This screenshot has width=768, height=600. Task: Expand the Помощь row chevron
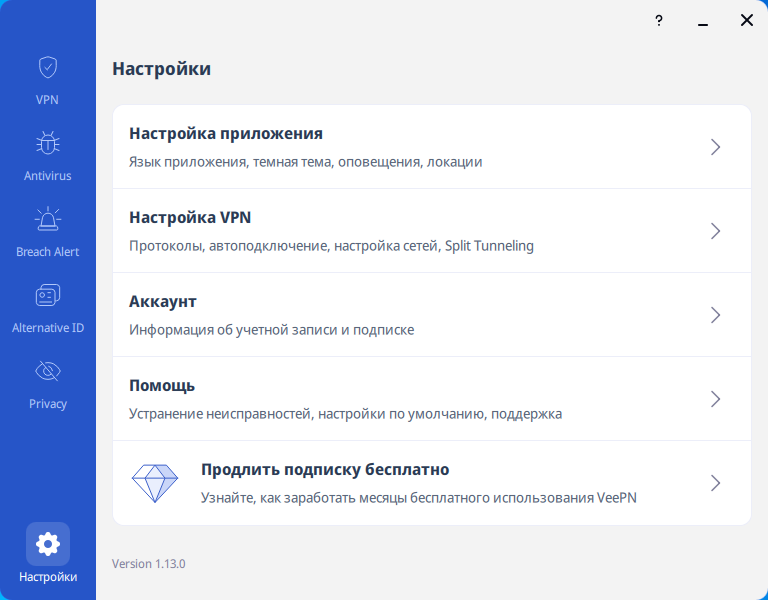pyautogui.click(x=715, y=399)
